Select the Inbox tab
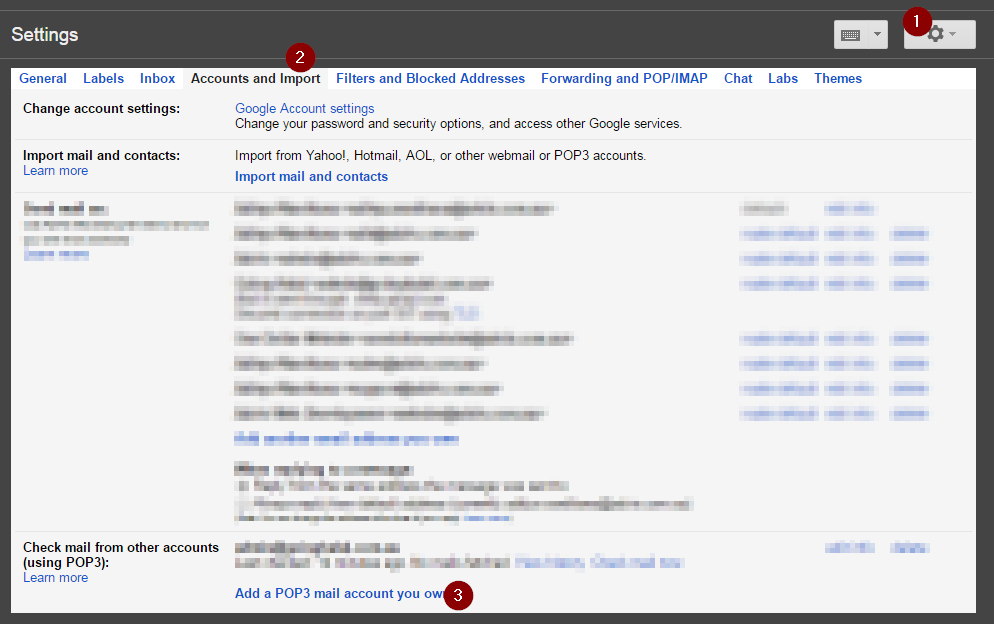 (157, 78)
